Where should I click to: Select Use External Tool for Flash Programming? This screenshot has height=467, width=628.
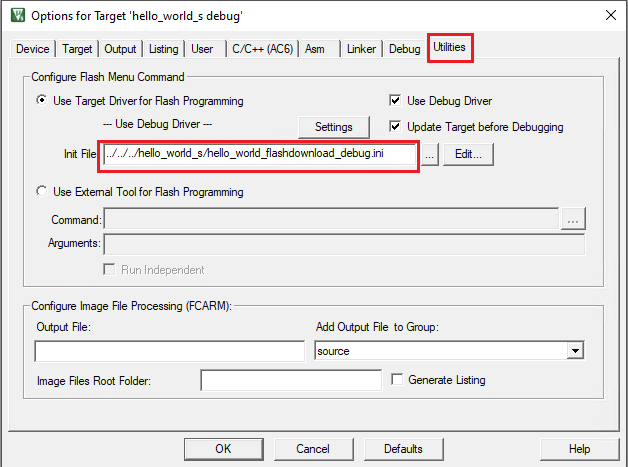[x=42, y=191]
